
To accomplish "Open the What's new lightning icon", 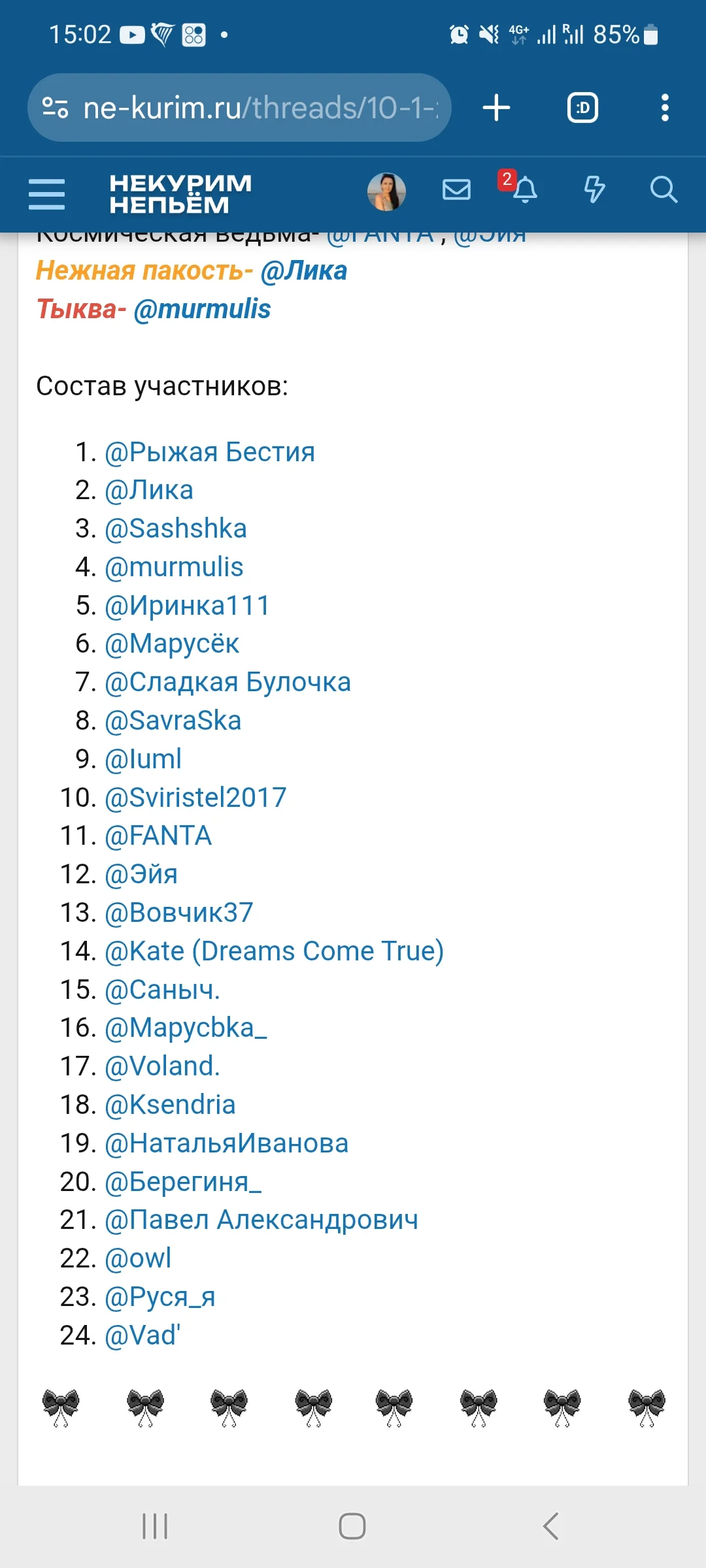I will click(x=594, y=190).
